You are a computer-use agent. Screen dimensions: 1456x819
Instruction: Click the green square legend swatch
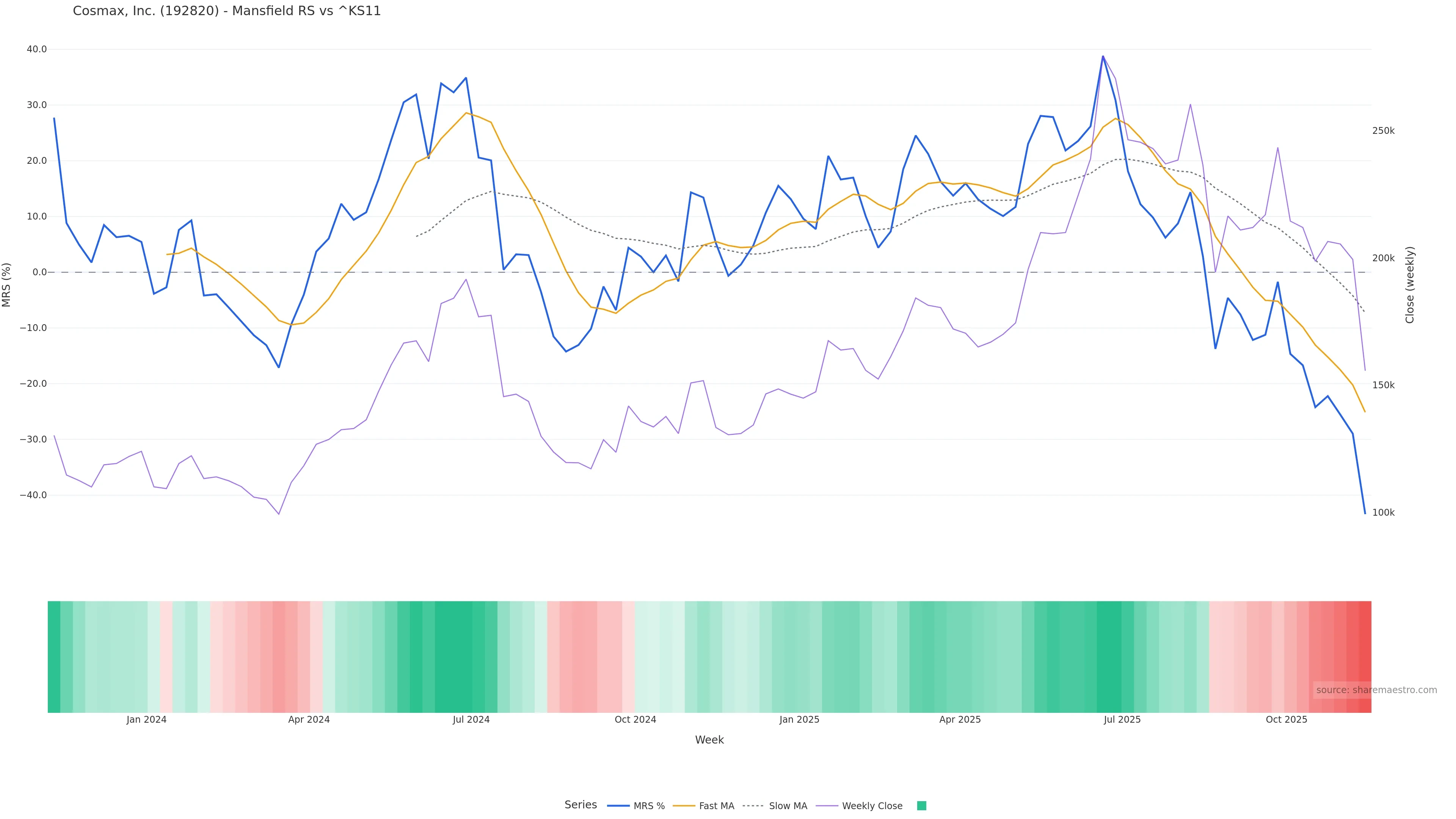pyautogui.click(x=921, y=806)
